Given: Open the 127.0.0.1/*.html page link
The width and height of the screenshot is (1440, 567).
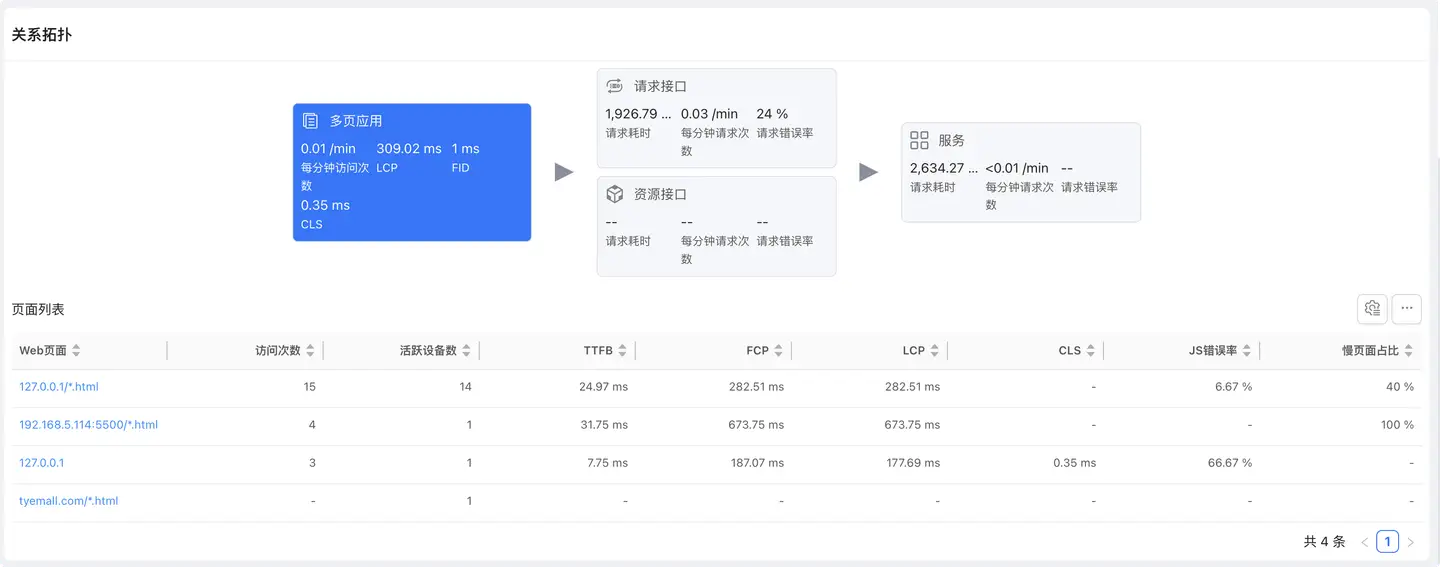Looking at the screenshot, I should (59, 387).
